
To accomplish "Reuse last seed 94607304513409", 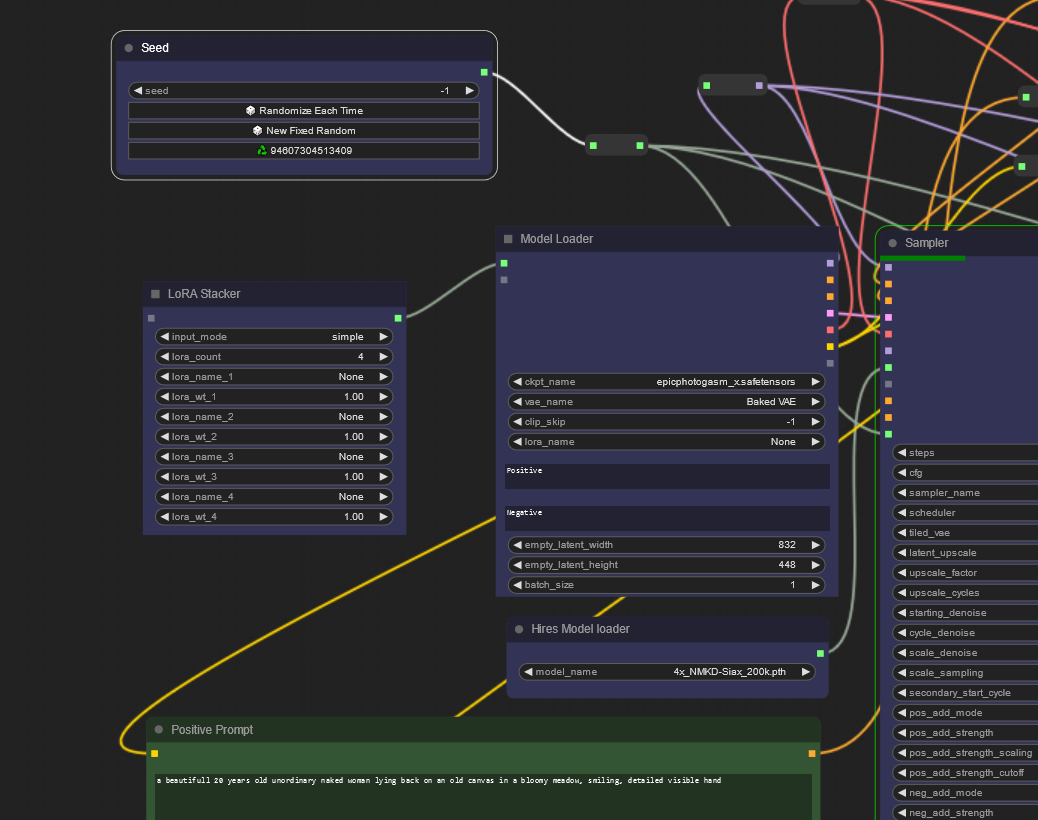I will (x=304, y=150).
